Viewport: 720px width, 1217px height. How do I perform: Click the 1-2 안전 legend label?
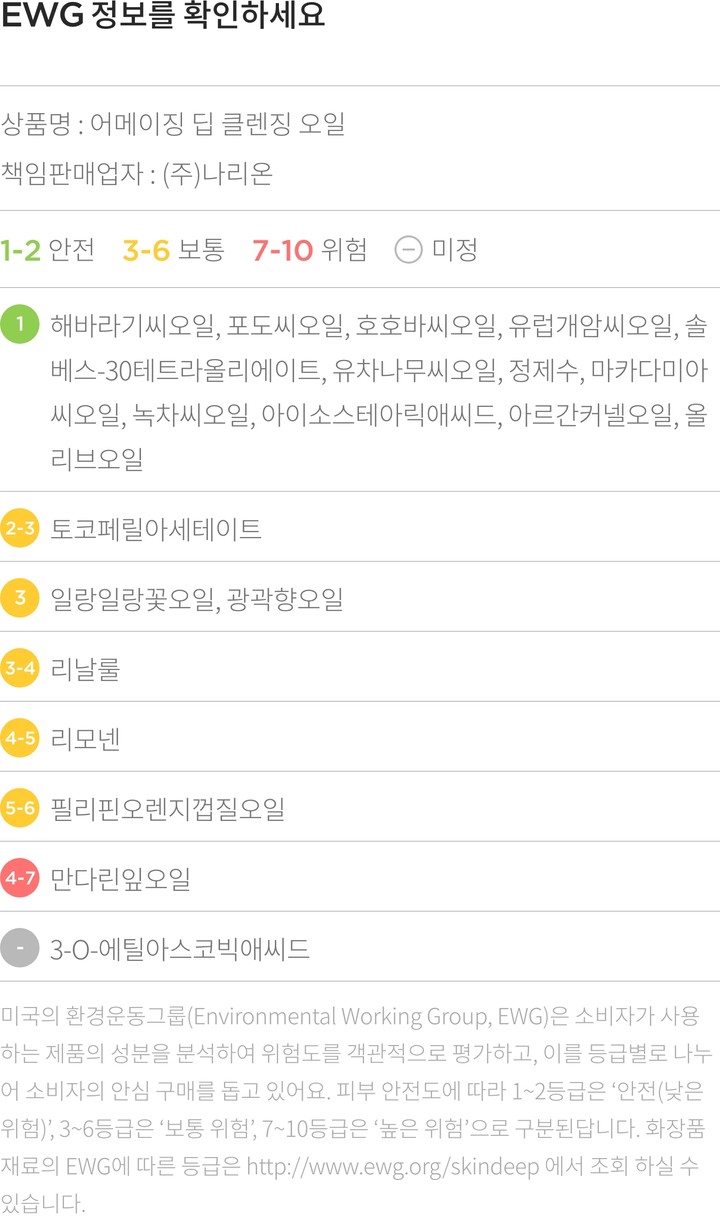click(x=47, y=249)
